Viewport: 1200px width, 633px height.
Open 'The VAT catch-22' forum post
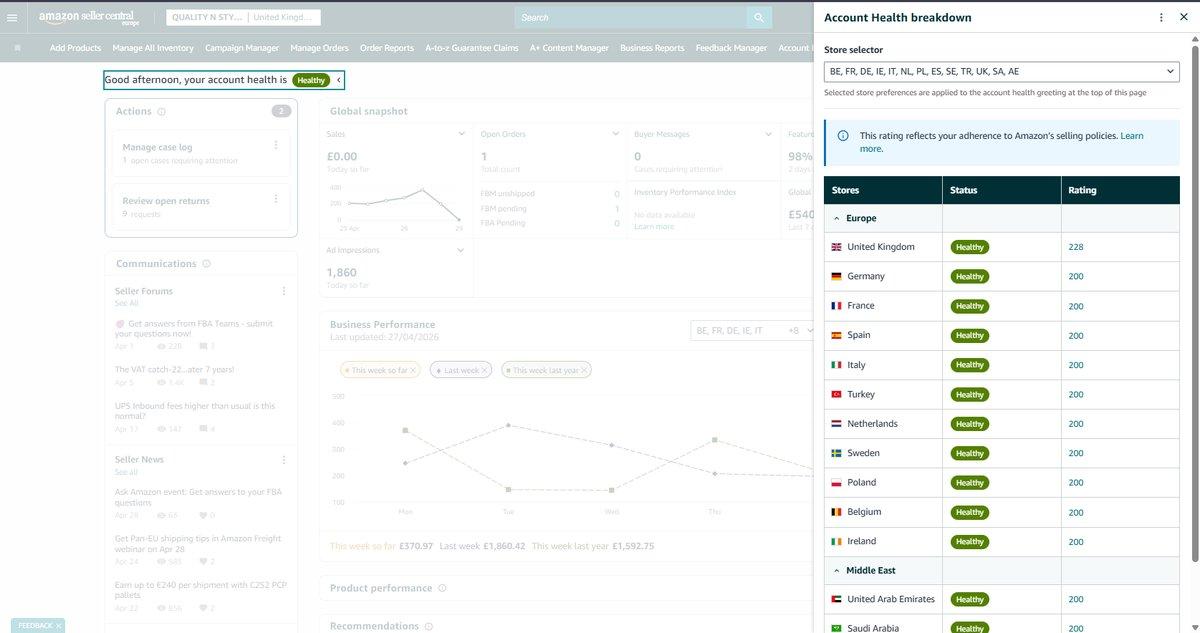tap(174, 370)
